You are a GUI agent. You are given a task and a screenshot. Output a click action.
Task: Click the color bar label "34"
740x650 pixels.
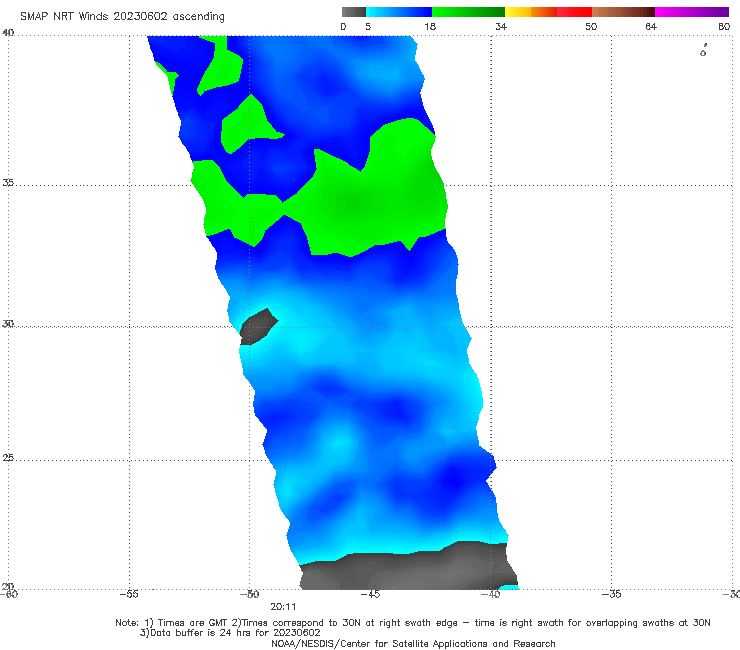click(501, 26)
